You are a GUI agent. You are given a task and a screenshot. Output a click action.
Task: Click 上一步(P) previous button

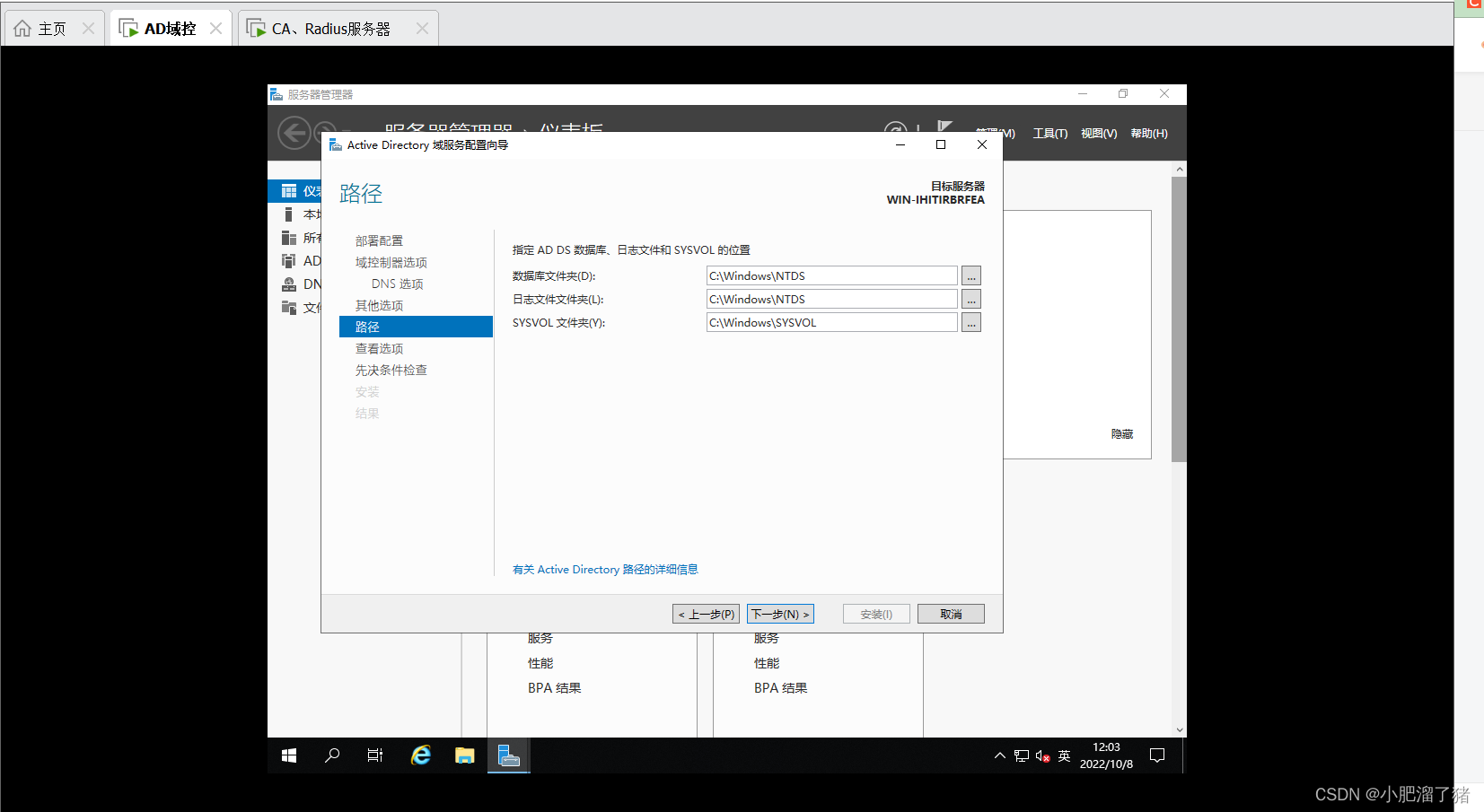coord(707,614)
